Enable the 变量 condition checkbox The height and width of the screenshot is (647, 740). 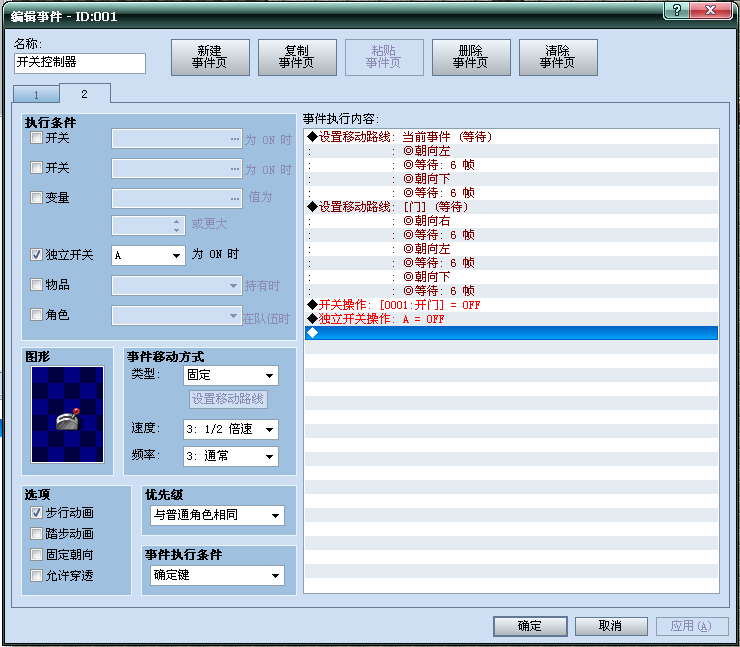[37, 198]
